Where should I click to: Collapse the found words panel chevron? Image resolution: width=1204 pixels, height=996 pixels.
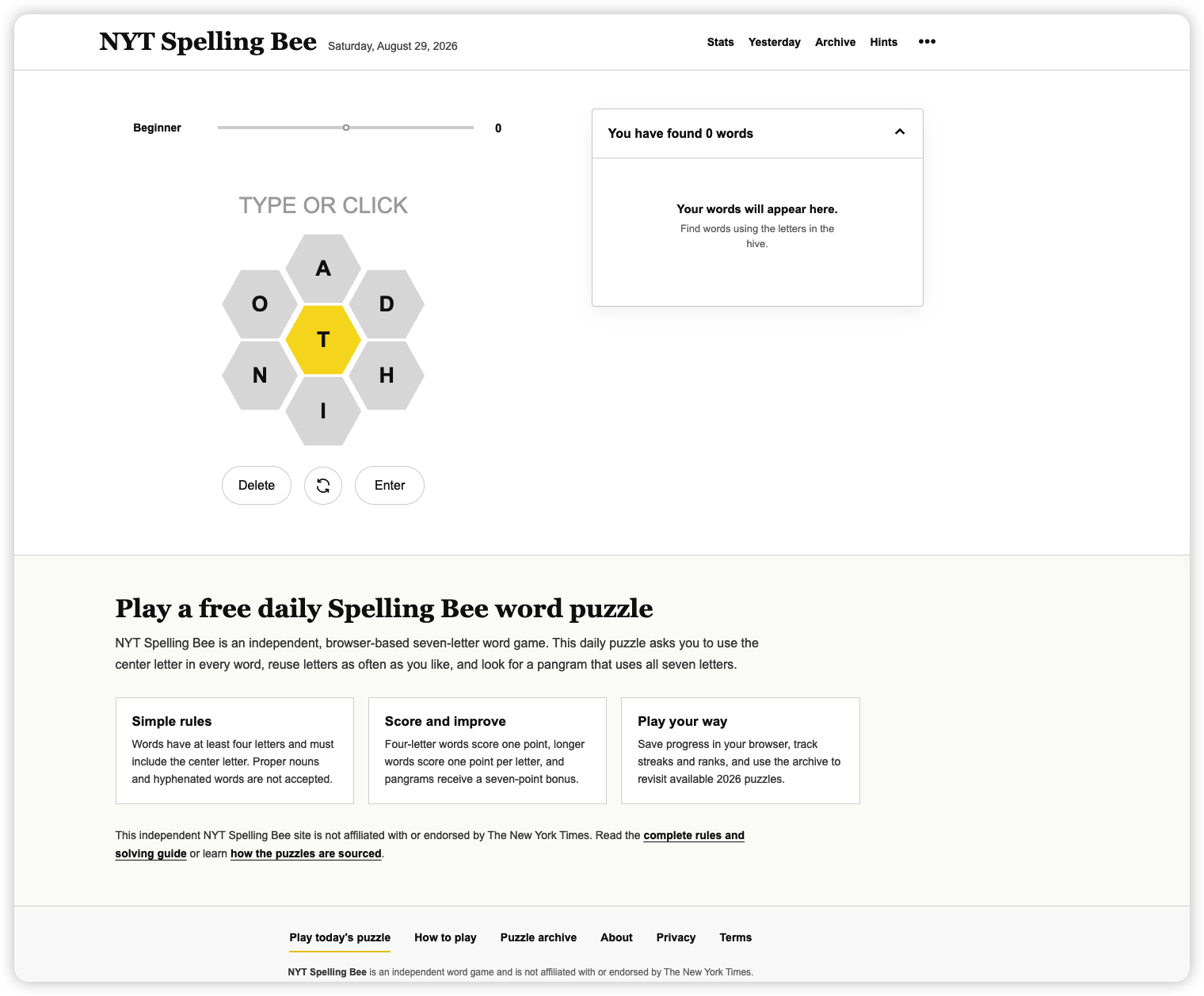[900, 132]
